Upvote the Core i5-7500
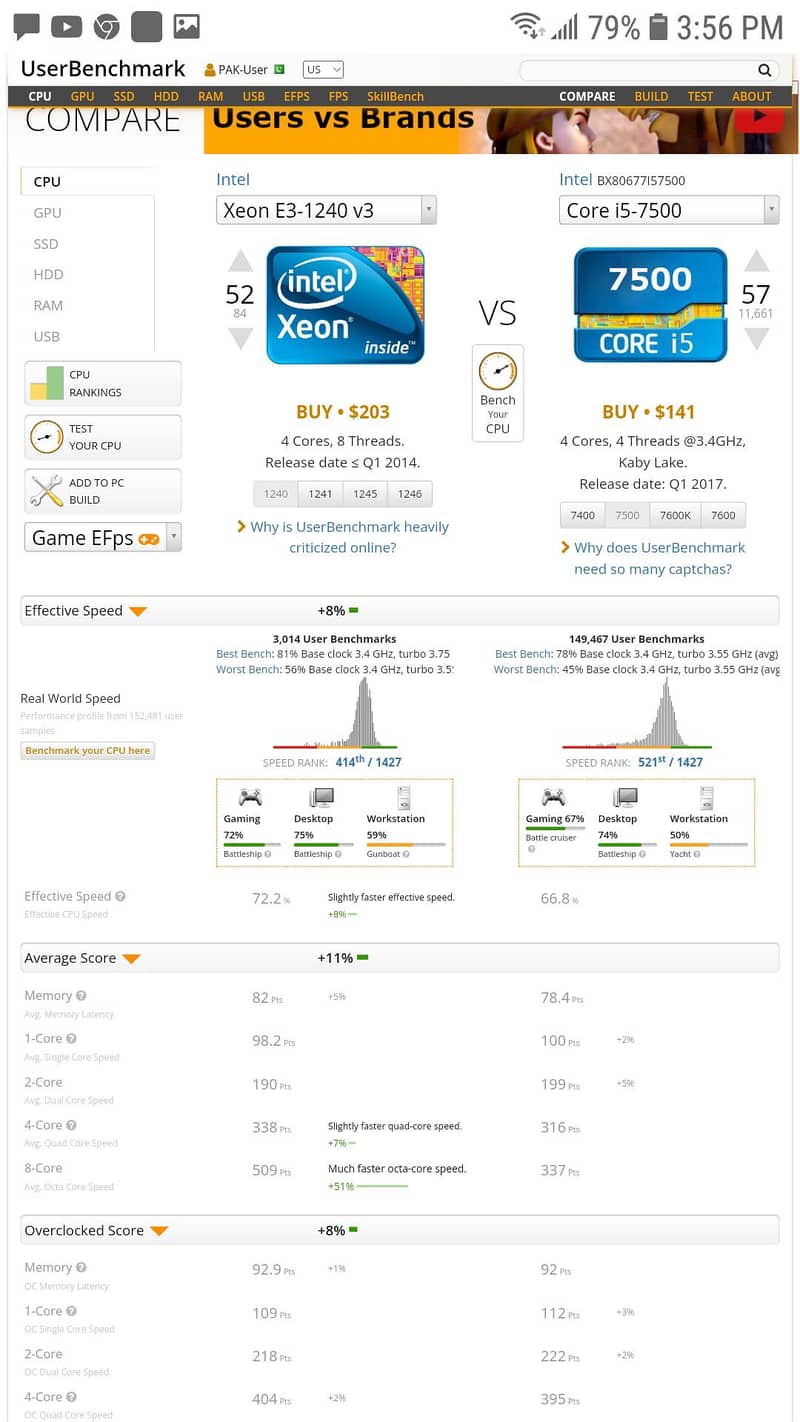This screenshot has width=800, height=1422. tap(757, 261)
